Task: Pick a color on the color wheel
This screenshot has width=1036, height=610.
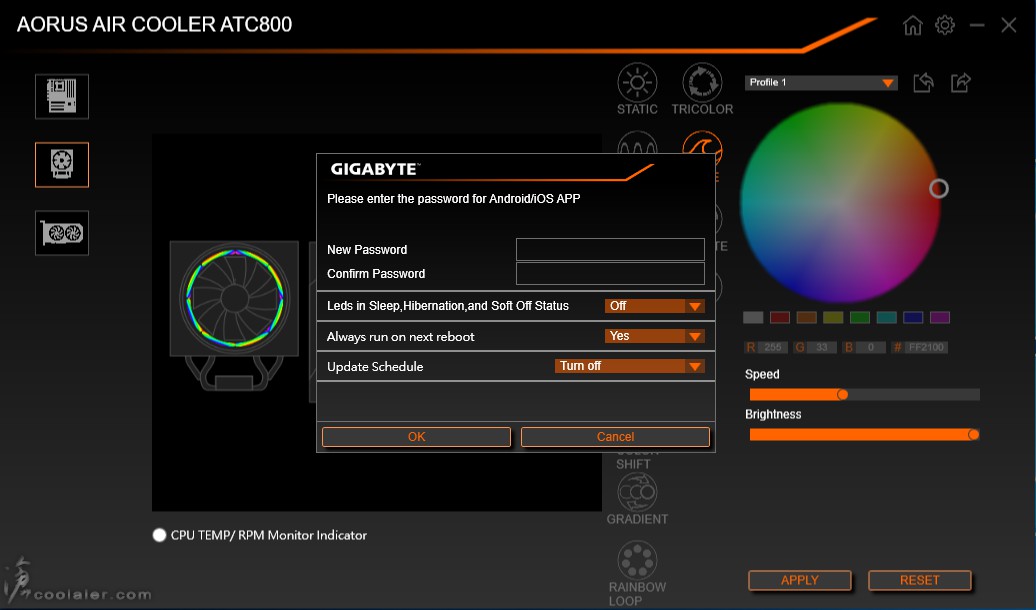Action: [x=840, y=203]
